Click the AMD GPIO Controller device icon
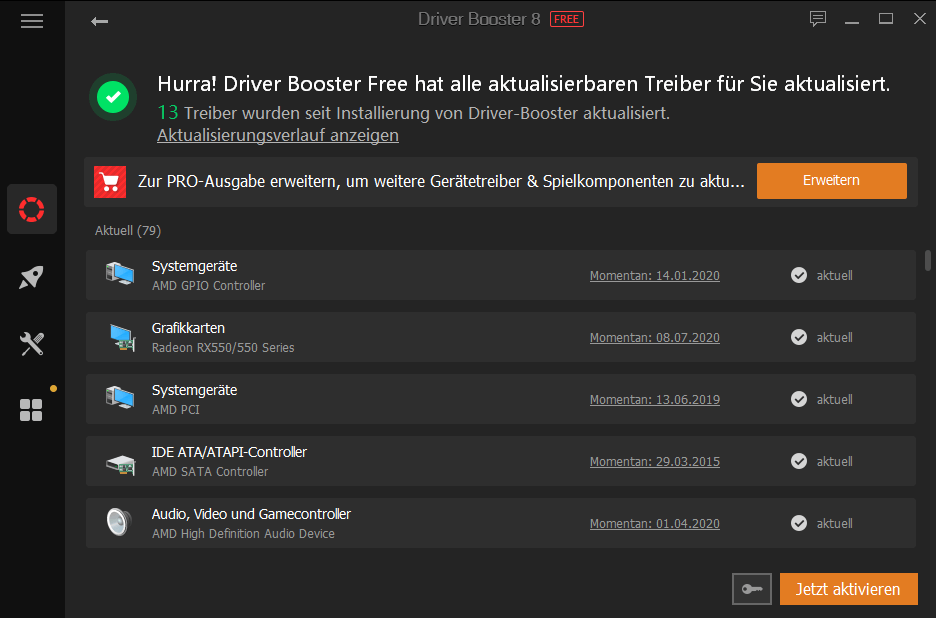Screen dimensions: 936x618 pos(120,275)
